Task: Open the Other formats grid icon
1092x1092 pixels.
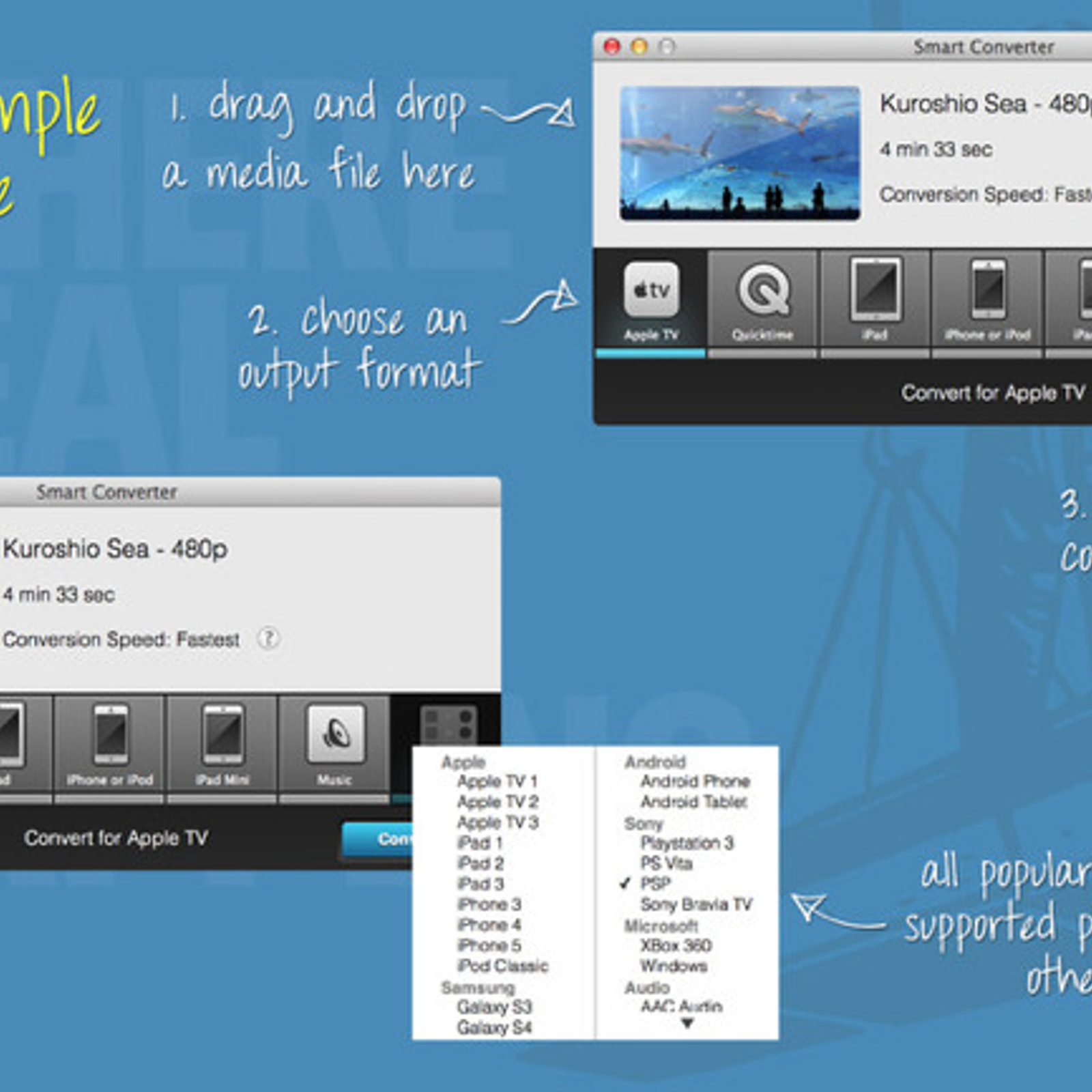Action: (x=448, y=725)
